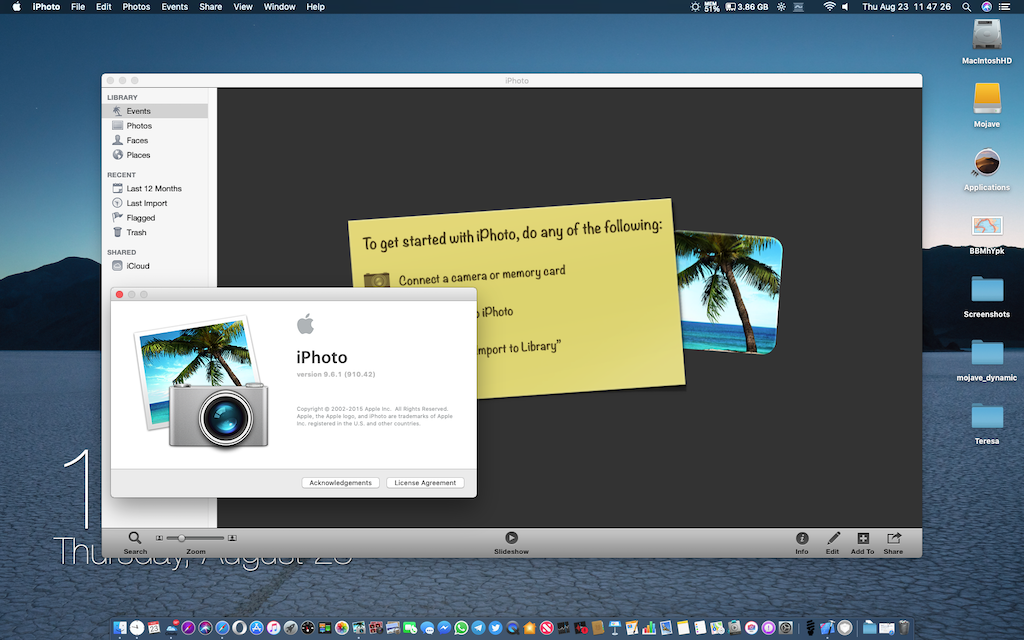Launch Keynote from the Dock
The width and height of the screenshot is (1024, 640).
tap(615, 628)
